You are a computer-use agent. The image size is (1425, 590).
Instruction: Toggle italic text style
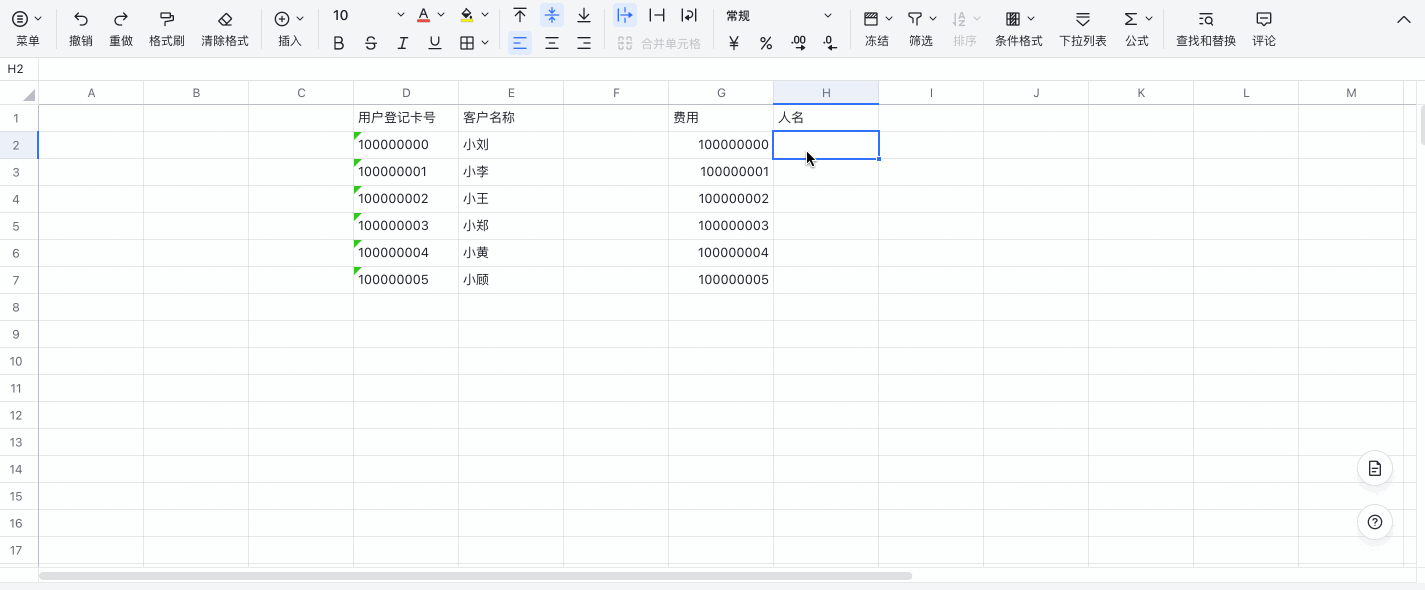[403, 43]
